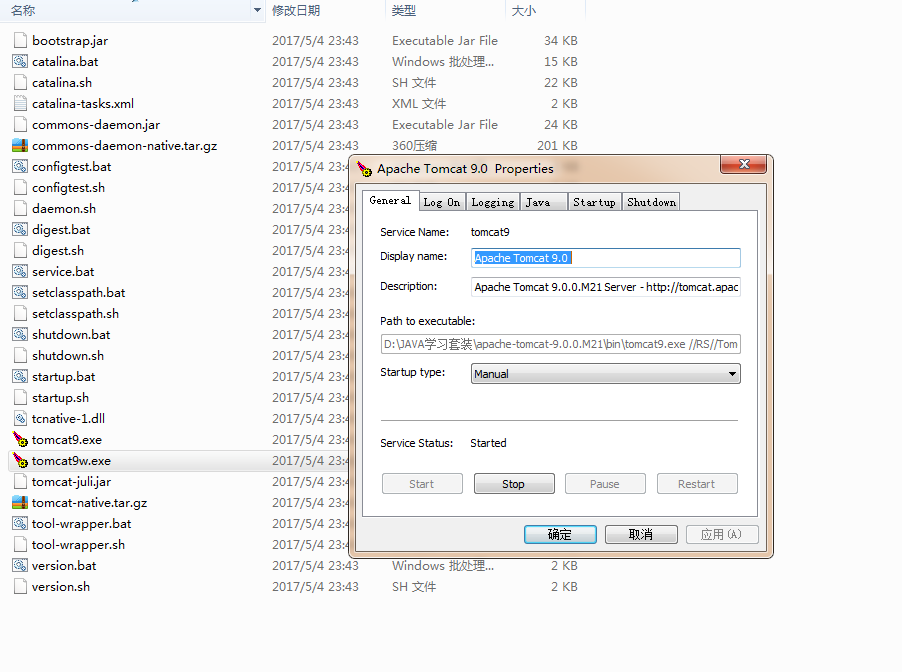
Task: Click the disabled Start button
Action: point(422,484)
